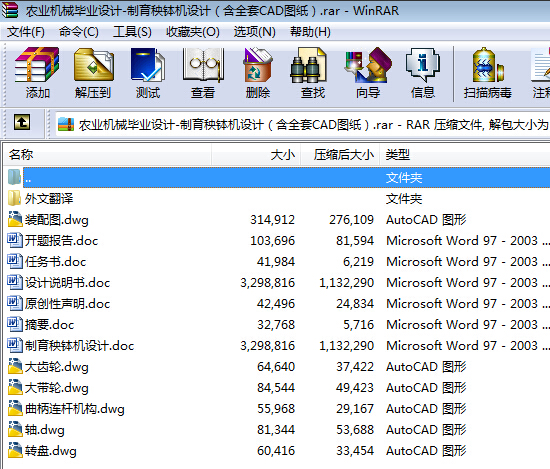
Task: Click compressed size 29,167
Action: point(355,409)
